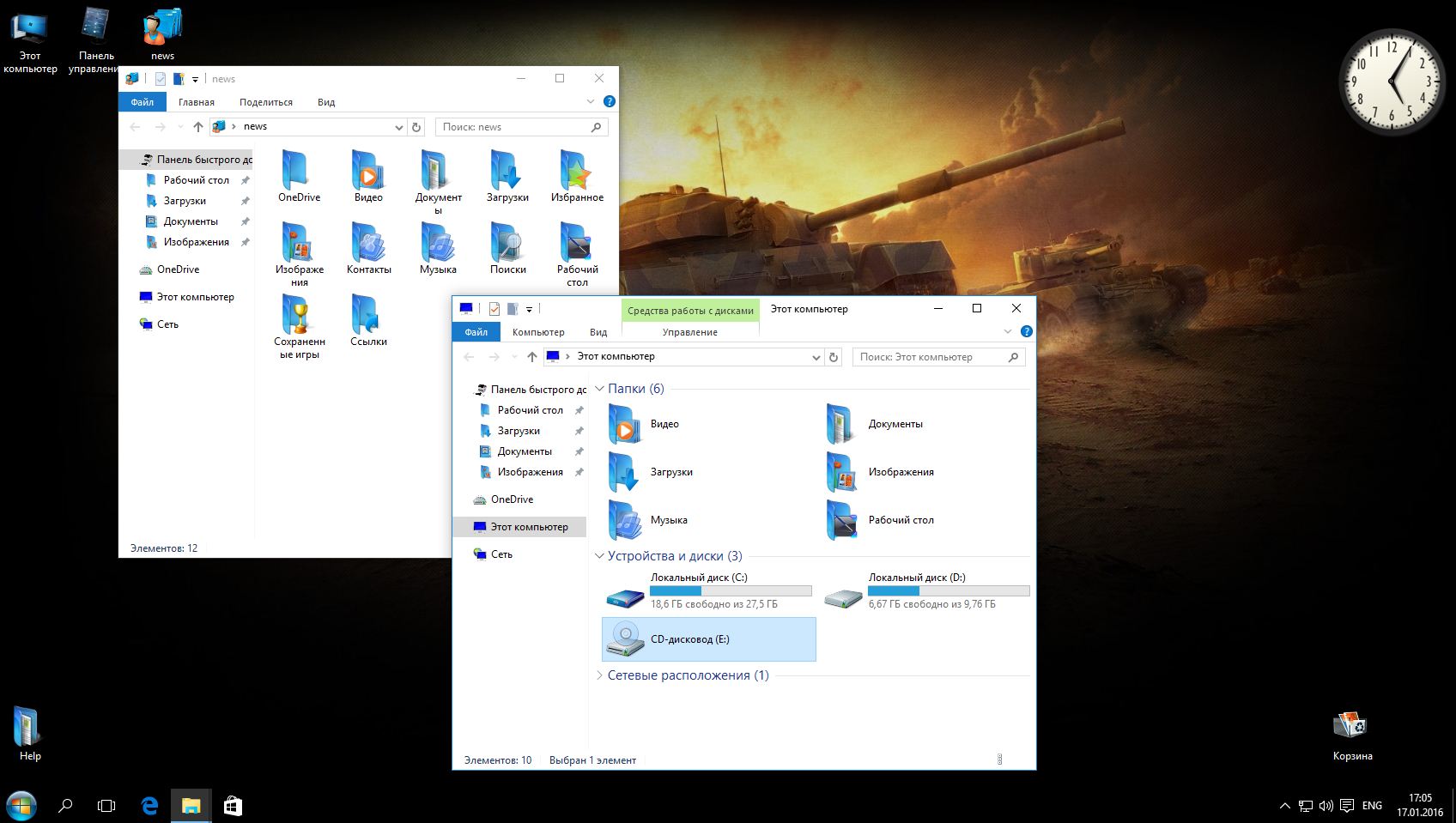
Task: Open Главная tab in news window
Action: tap(197, 102)
